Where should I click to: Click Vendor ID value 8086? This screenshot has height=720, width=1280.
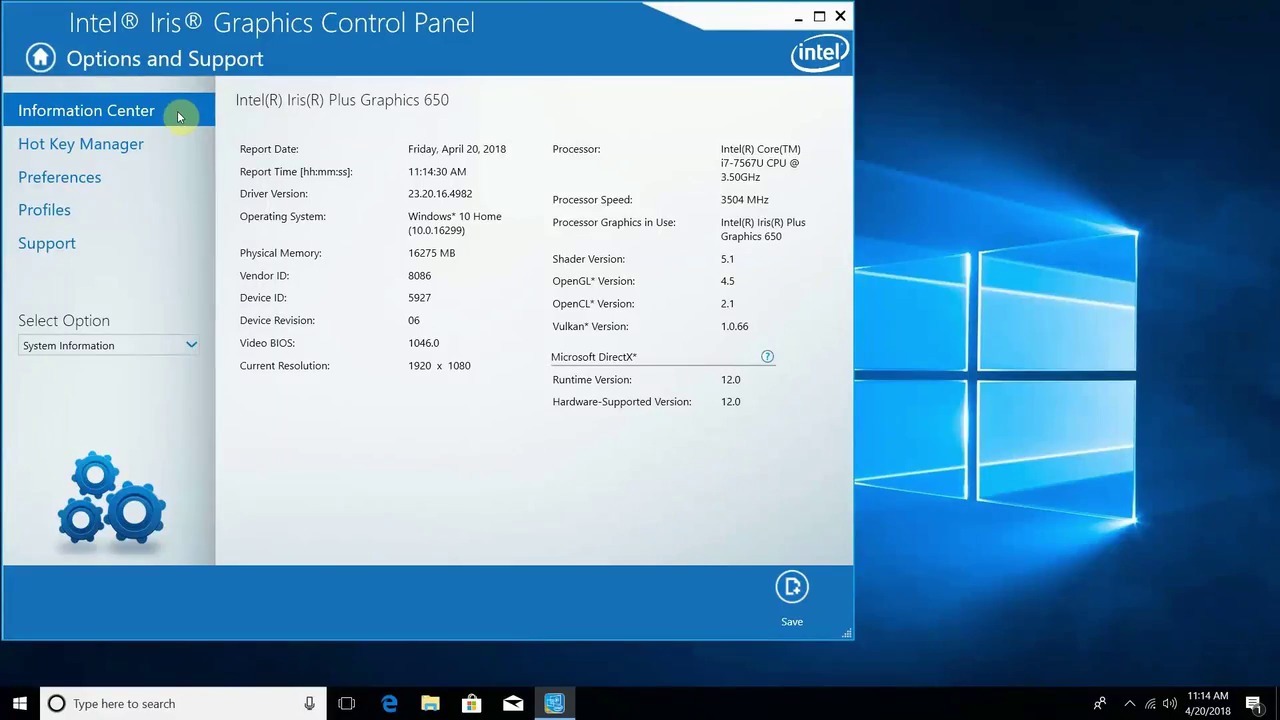coord(419,276)
